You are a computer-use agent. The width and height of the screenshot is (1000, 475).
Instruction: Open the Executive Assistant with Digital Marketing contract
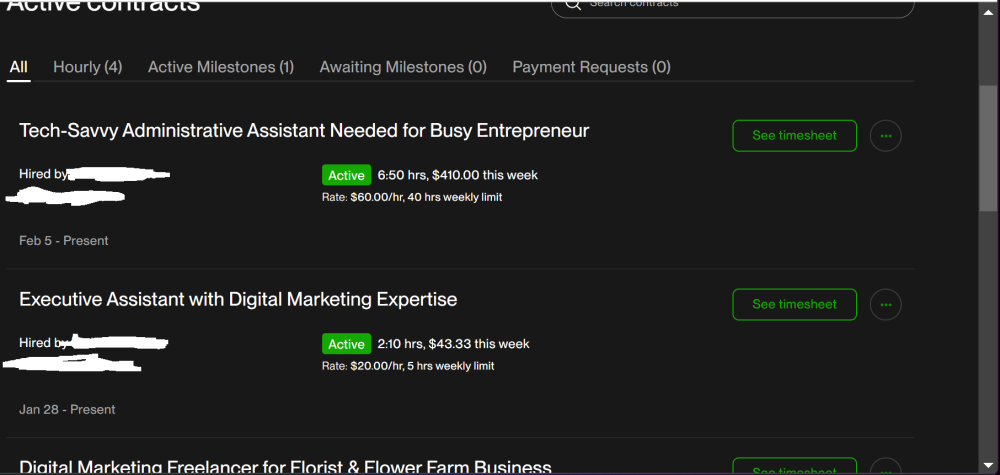[238, 299]
